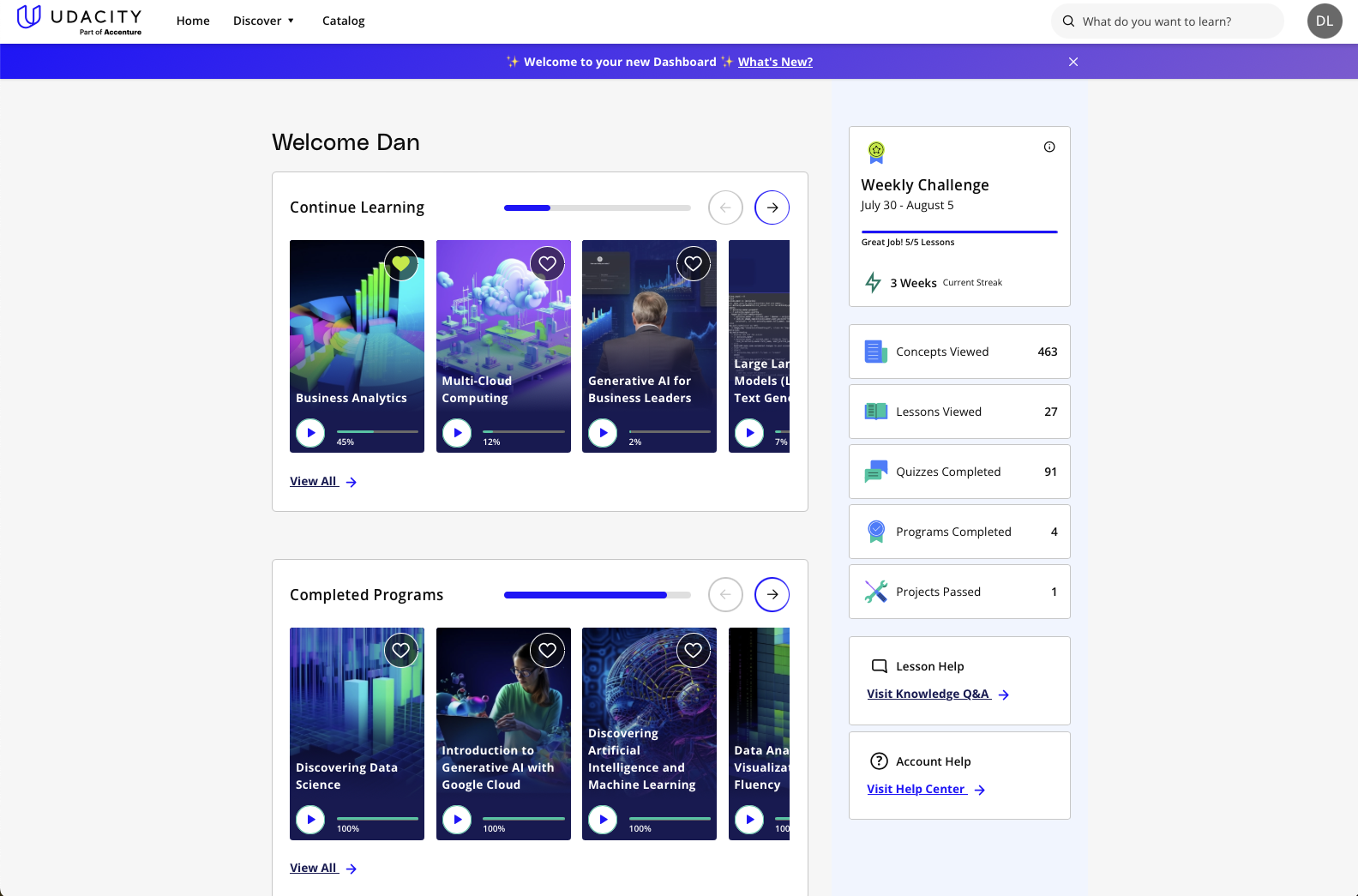The height and width of the screenshot is (896, 1358).
Task: Unfavorite the Business Analytics course
Action: coord(401,263)
